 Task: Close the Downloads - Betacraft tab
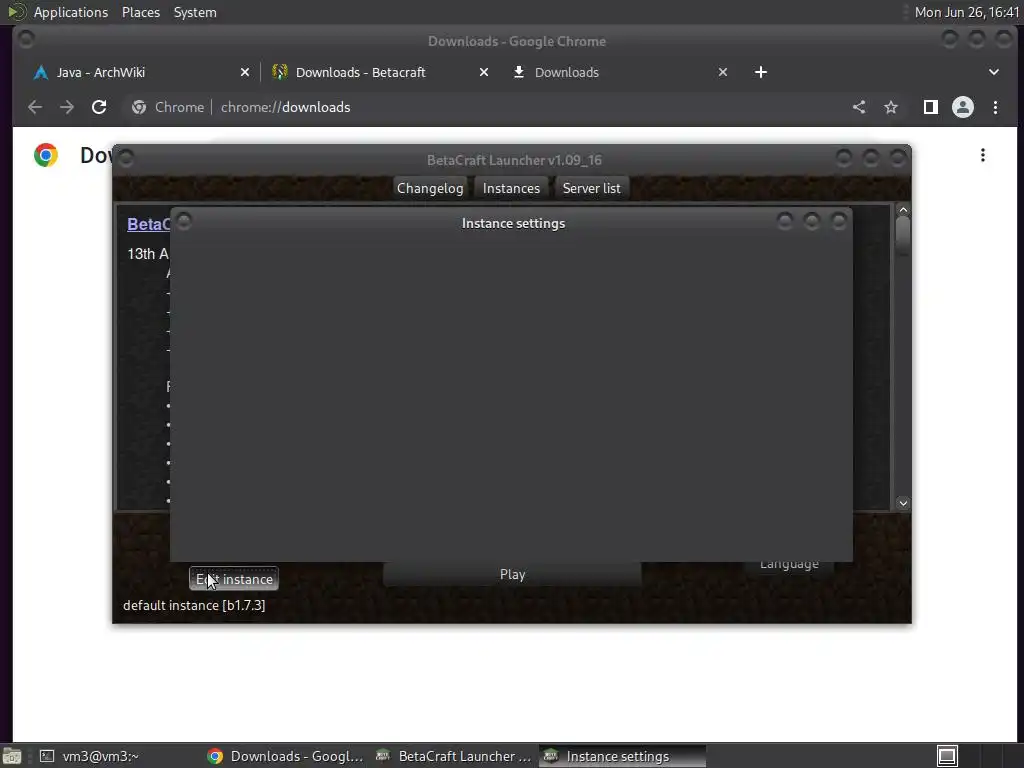pyautogui.click(x=484, y=72)
